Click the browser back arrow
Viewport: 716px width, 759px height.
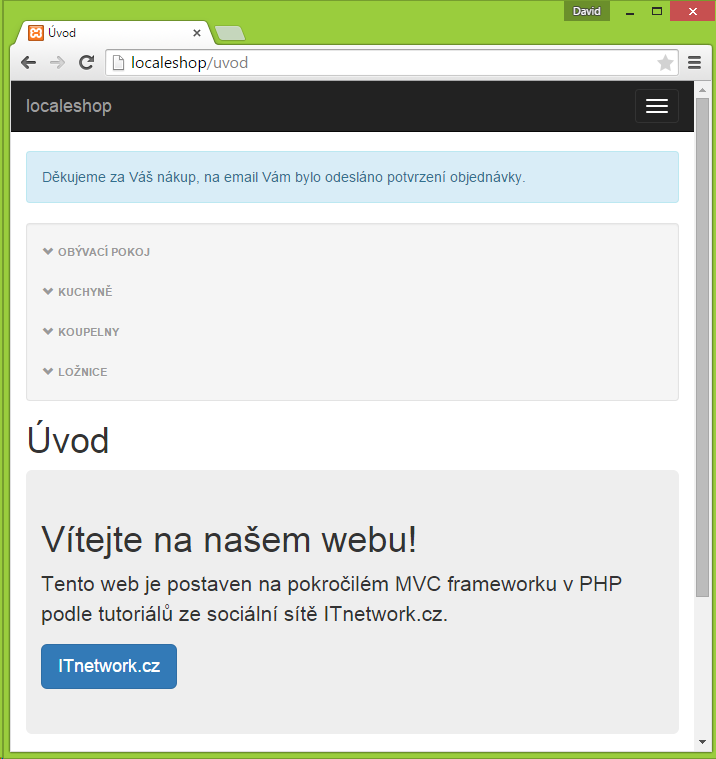click(29, 63)
